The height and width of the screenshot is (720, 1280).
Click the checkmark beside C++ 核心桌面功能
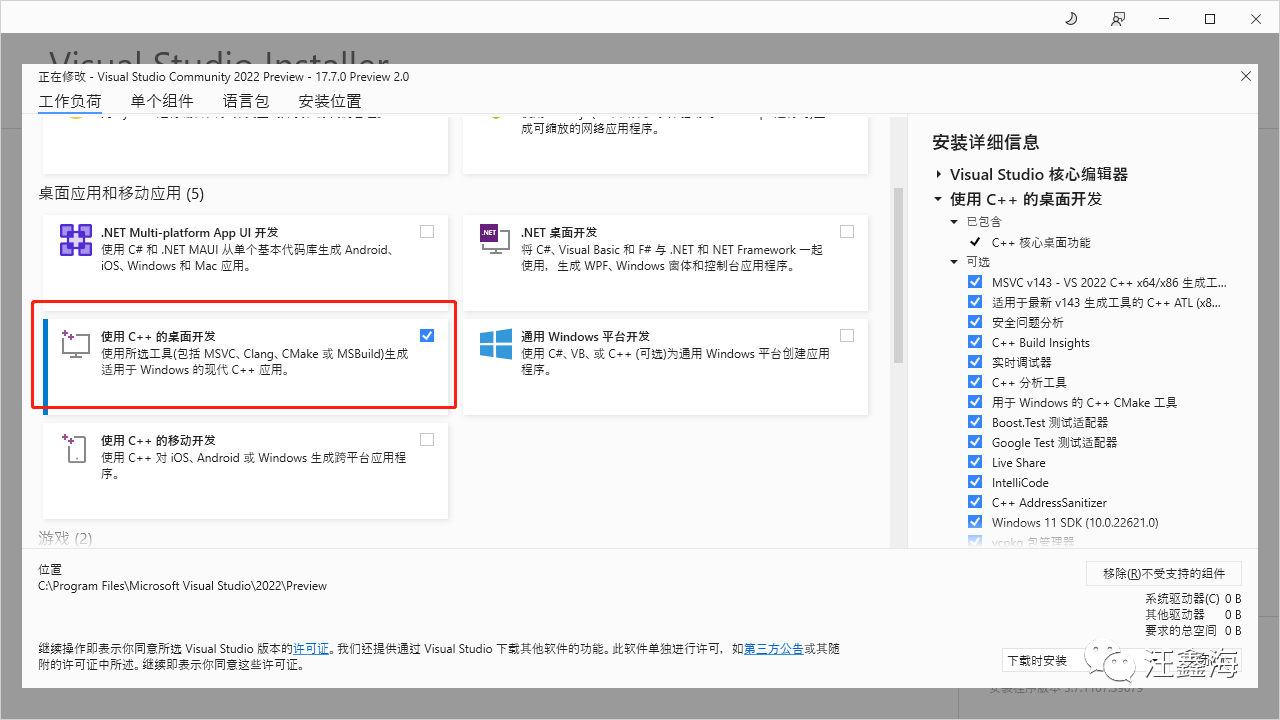975,242
